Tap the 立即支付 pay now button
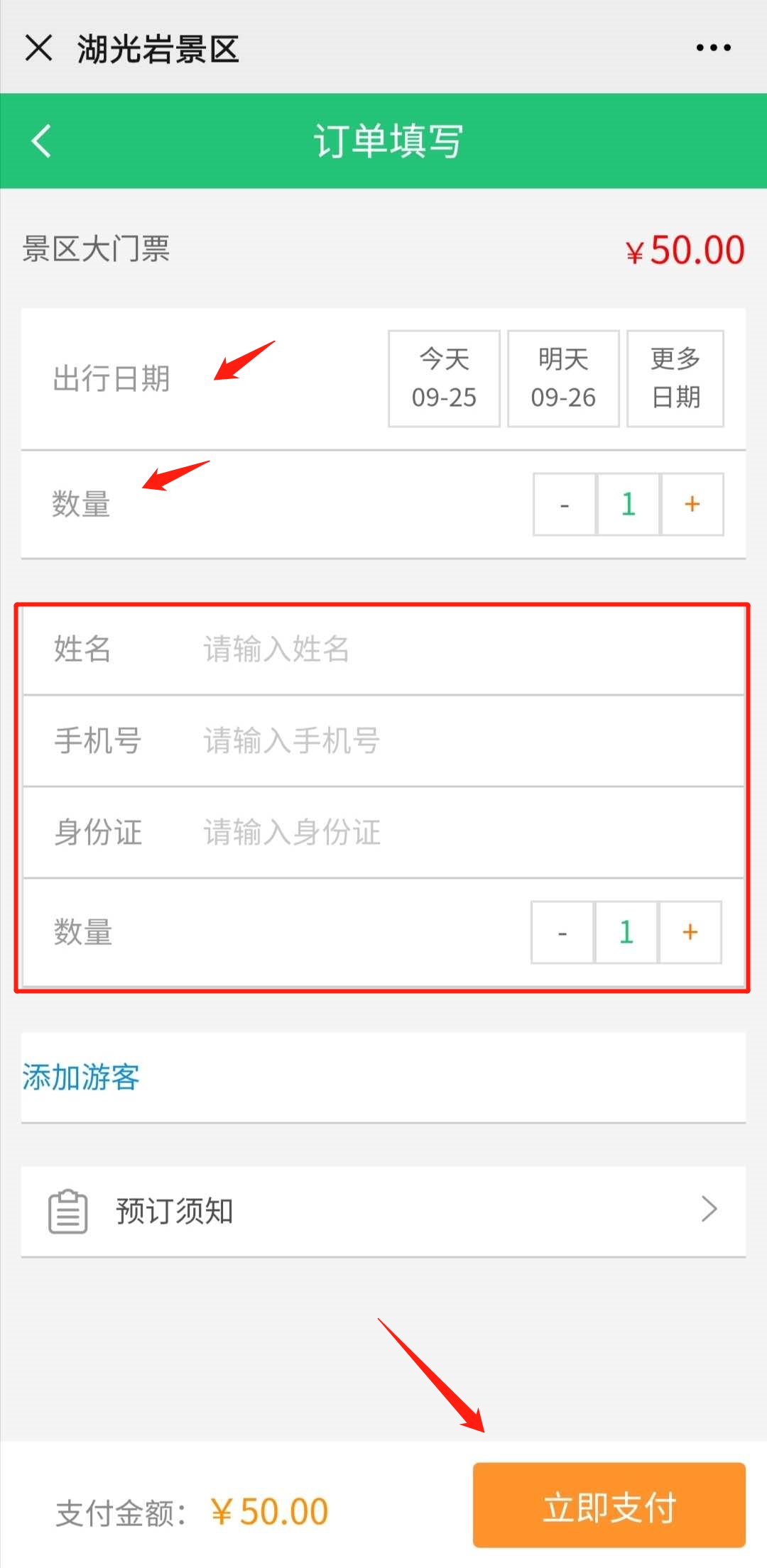The width and height of the screenshot is (767, 1568). click(609, 1505)
